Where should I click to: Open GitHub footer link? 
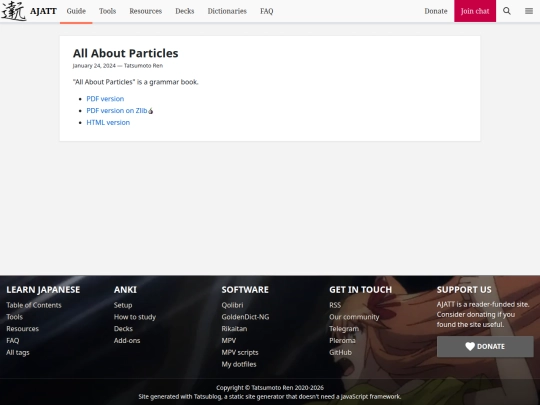click(341, 352)
